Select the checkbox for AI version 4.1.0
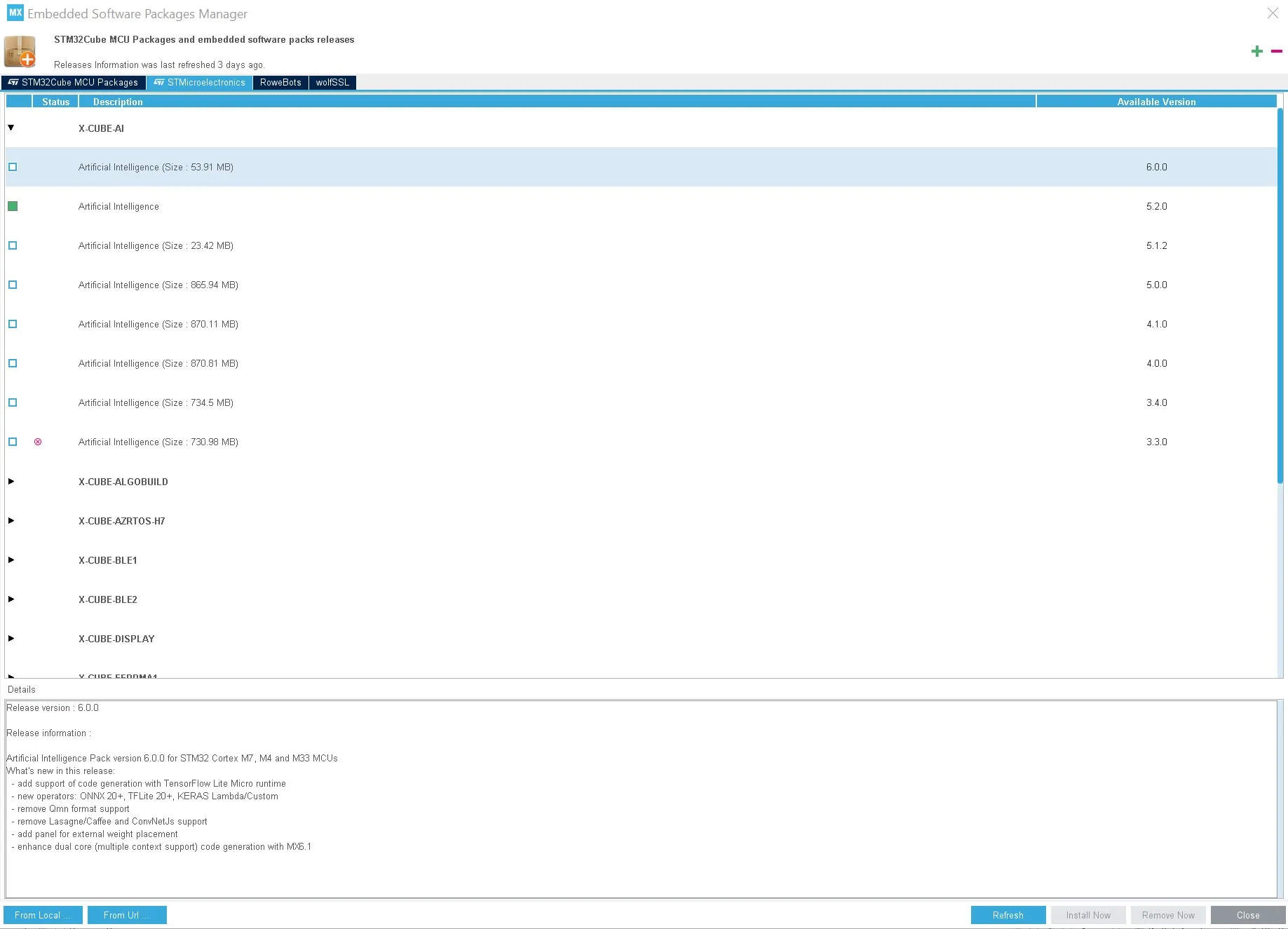This screenshot has height=929, width=1288. [13, 324]
